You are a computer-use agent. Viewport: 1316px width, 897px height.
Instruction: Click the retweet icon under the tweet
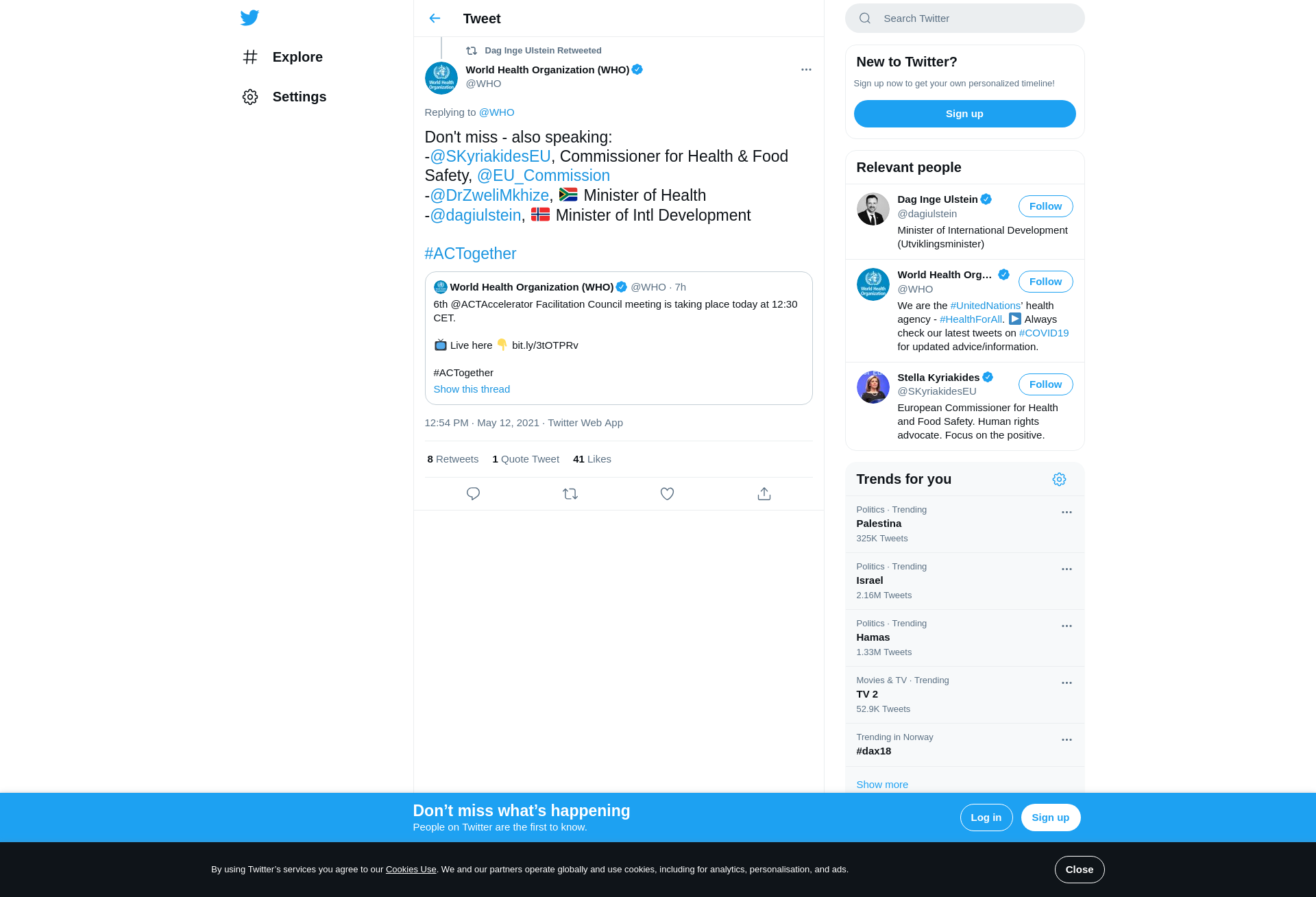570,493
